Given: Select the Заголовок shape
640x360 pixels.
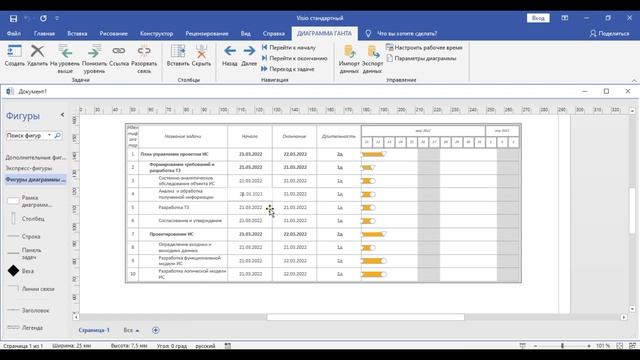Looking at the screenshot, I should (x=13, y=310).
